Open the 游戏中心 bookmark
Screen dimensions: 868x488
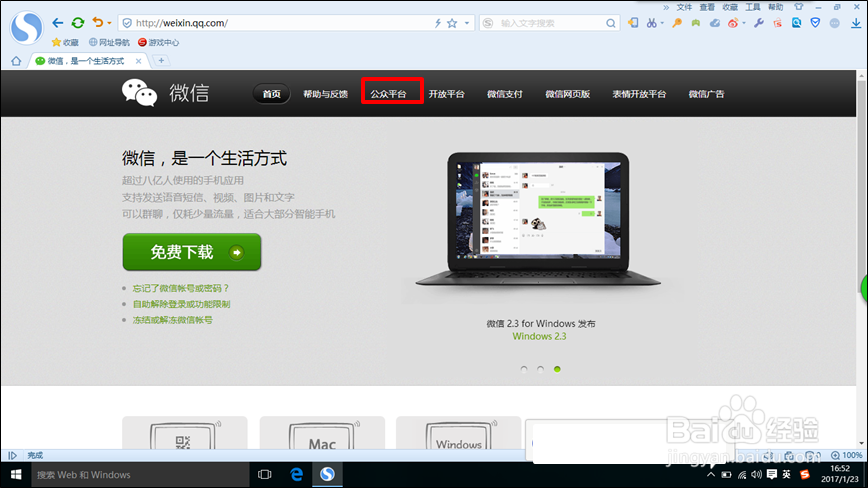pos(158,43)
